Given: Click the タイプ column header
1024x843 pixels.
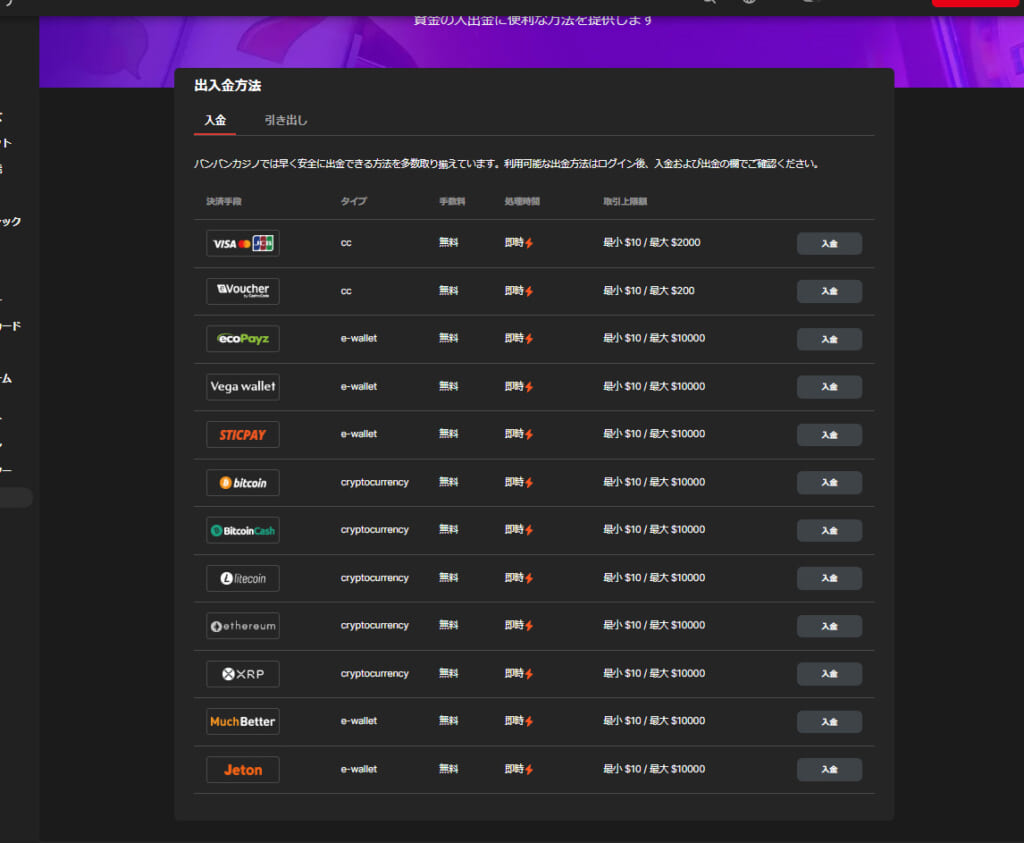Looking at the screenshot, I should click(x=353, y=201).
